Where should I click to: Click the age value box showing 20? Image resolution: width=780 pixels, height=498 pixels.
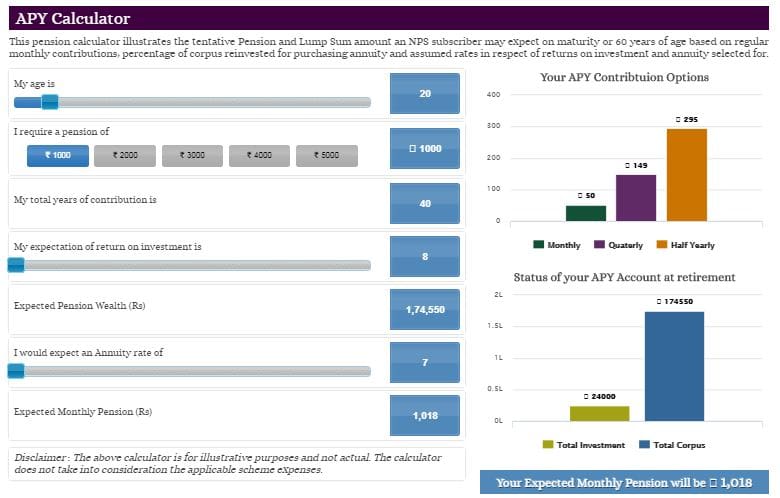(x=425, y=93)
